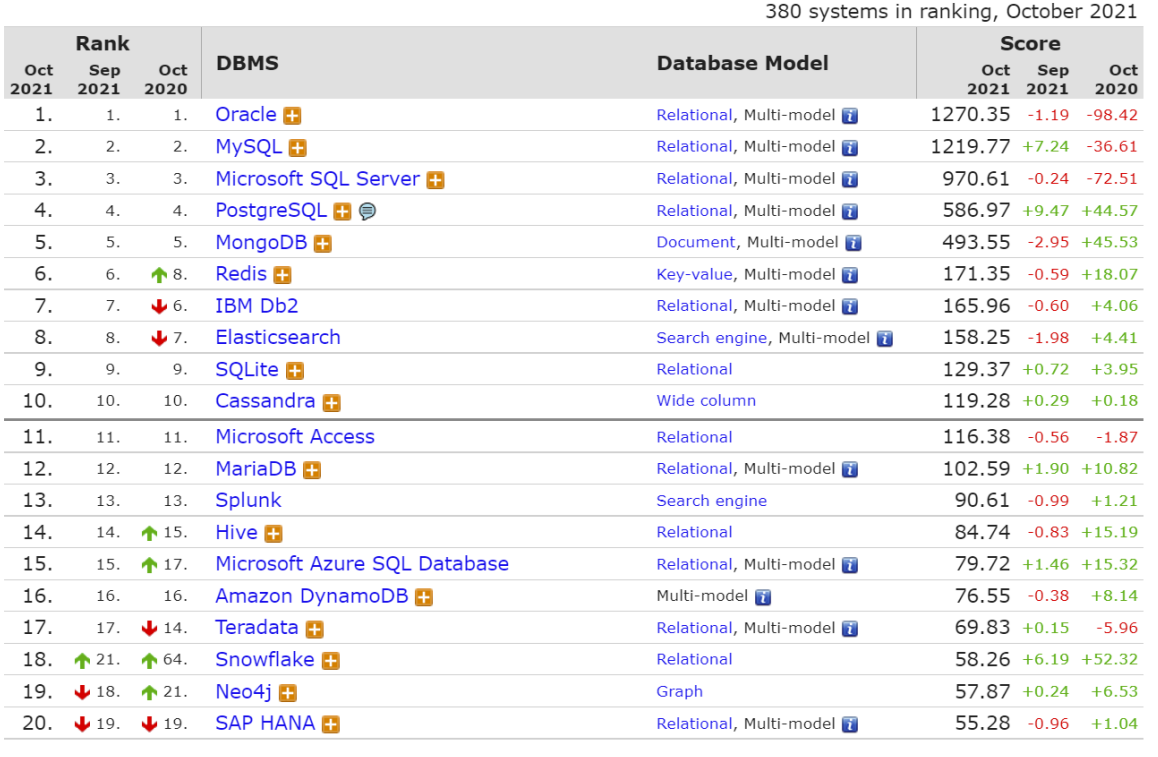1158x757 pixels.
Task: Click the plus icon next to Snowflake
Action: point(331,661)
